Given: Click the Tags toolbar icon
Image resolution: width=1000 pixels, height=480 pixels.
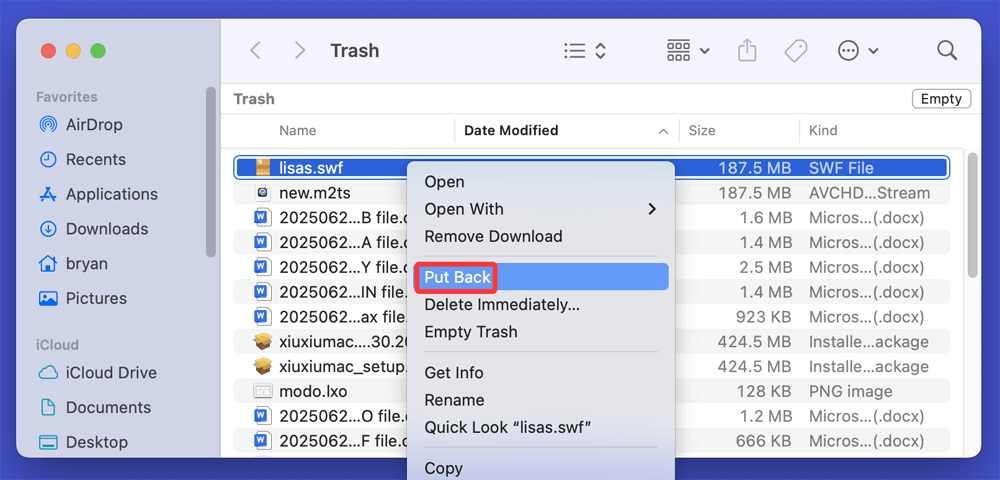Looking at the screenshot, I should [x=796, y=51].
